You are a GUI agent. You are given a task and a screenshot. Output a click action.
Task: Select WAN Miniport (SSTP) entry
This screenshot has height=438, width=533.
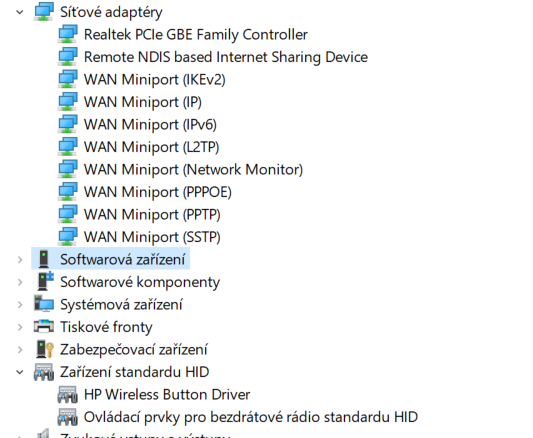152,237
